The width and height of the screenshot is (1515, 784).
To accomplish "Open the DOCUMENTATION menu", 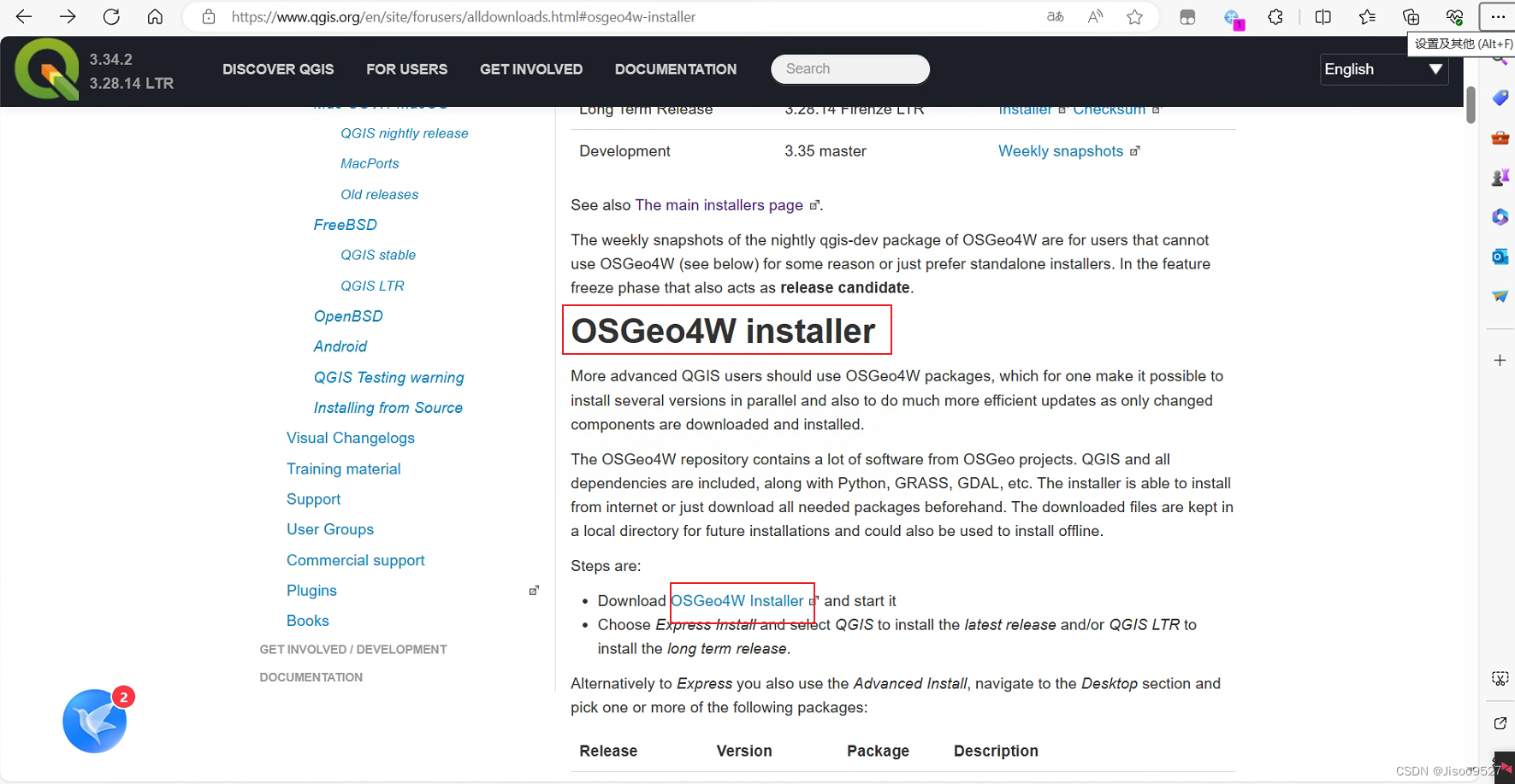I will click(x=676, y=69).
